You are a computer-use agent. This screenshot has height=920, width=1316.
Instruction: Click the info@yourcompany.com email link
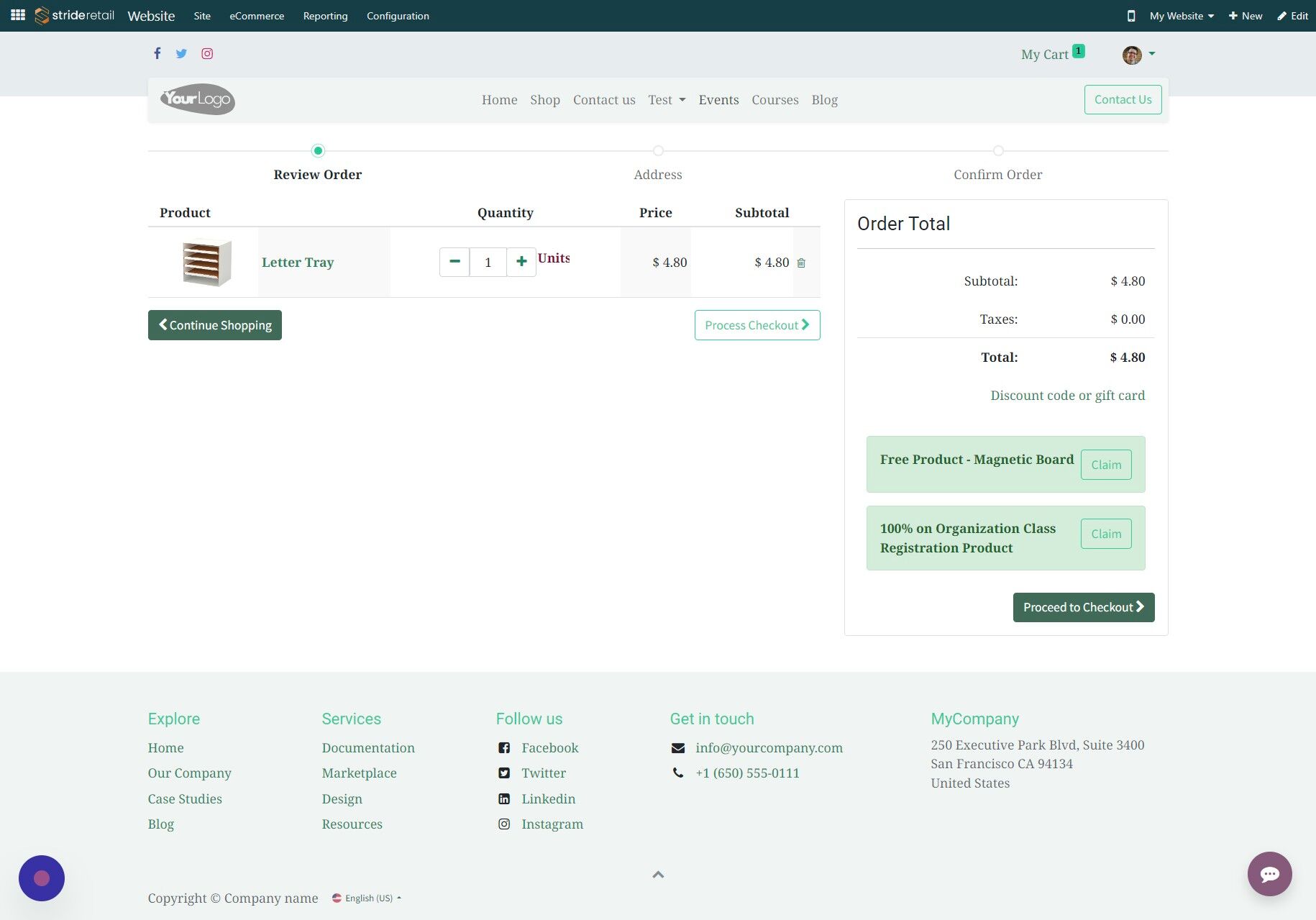769,748
